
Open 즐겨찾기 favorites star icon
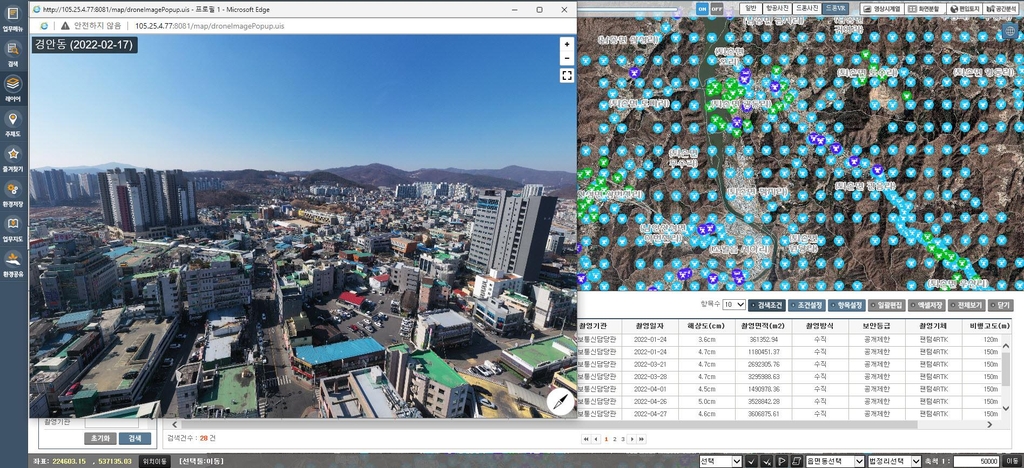pos(13,157)
